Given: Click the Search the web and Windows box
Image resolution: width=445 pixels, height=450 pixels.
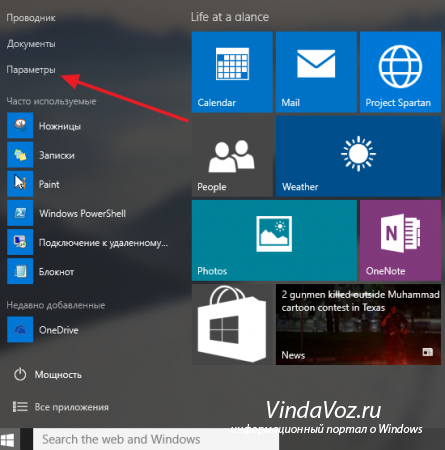Looking at the screenshot, I should (x=156, y=439).
